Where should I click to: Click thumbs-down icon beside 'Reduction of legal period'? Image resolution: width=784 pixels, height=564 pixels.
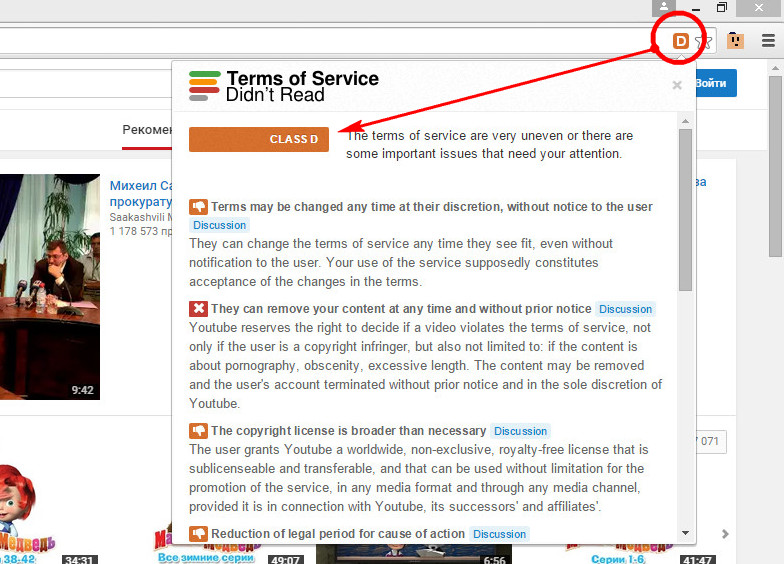[x=198, y=534]
